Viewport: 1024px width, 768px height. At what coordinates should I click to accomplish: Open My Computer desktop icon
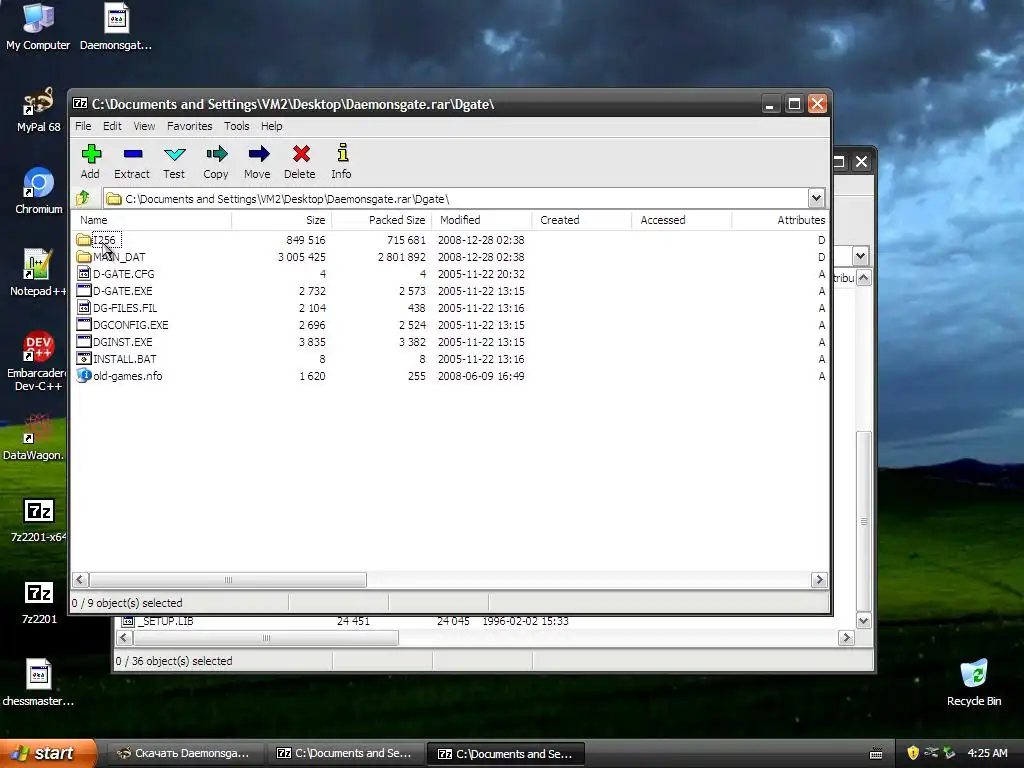(x=38, y=27)
